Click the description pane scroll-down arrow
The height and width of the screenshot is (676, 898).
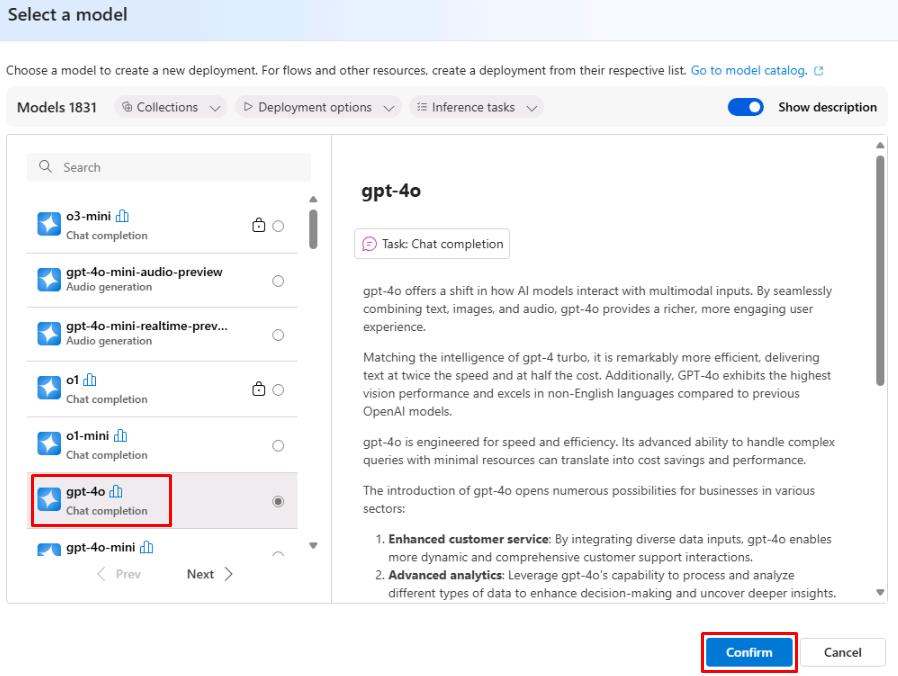click(x=880, y=592)
